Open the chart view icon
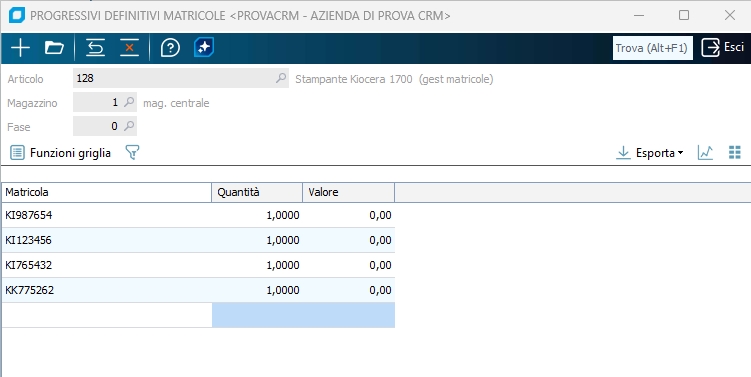Image resolution: width=751 pixels, height=377 pixels. point(705,153)
